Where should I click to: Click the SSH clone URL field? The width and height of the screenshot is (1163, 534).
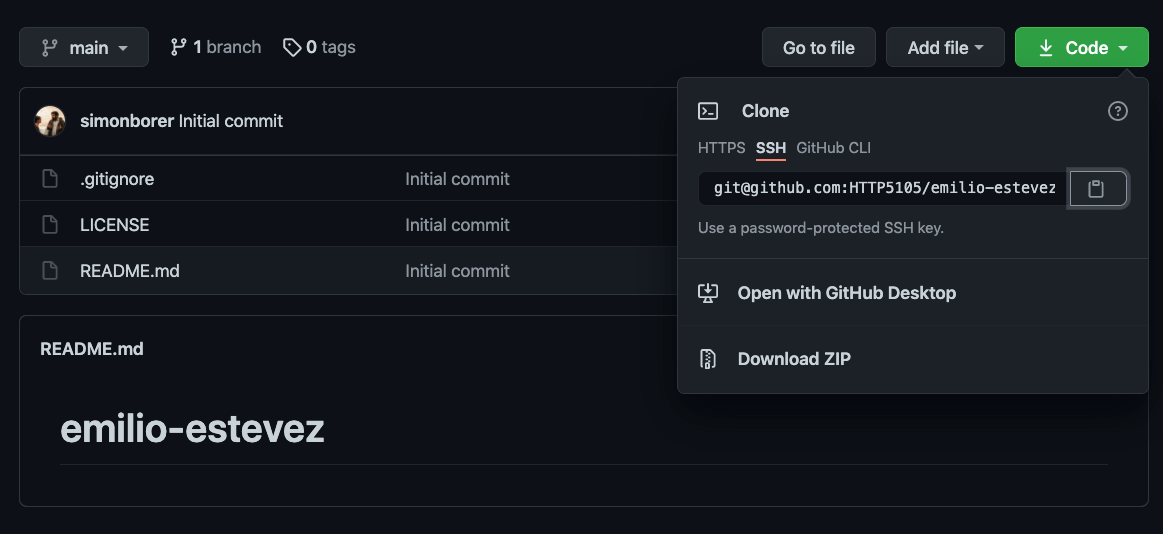[x=882, y=188]
